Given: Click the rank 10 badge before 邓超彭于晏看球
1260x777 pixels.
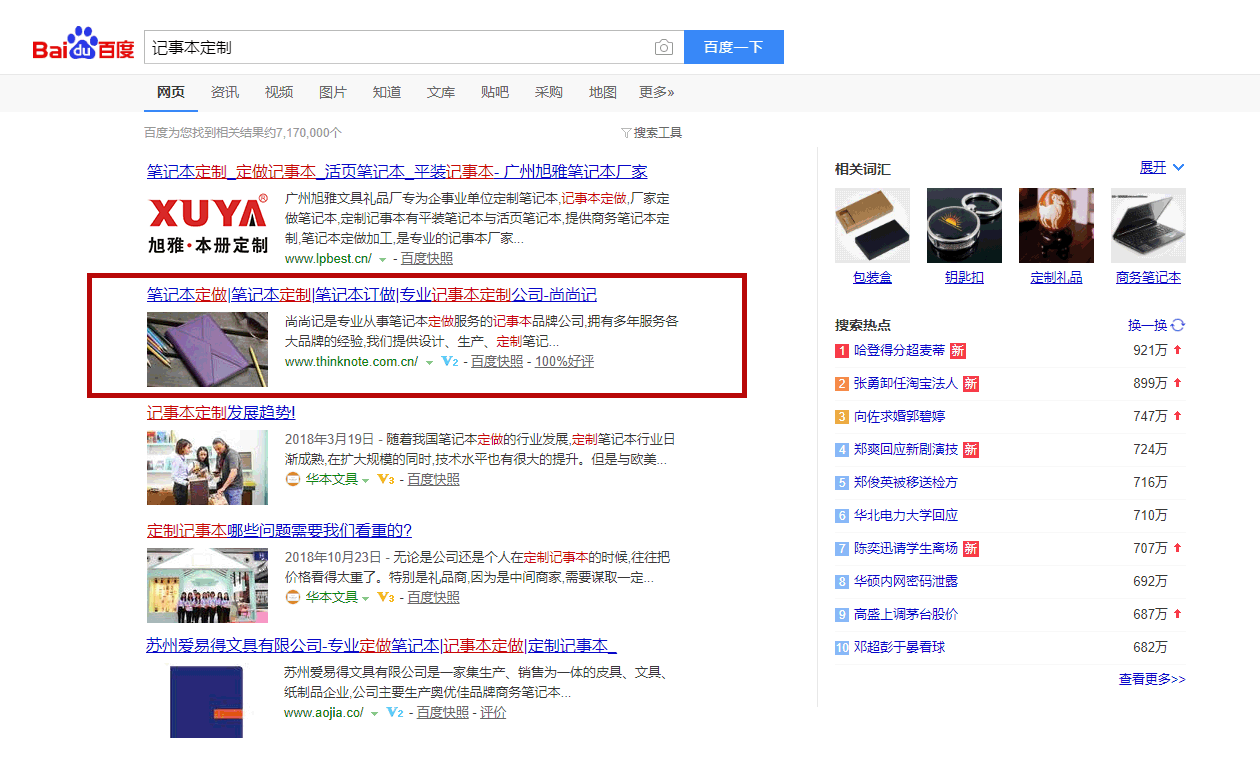Looking at the screenshot, I should pos(842,648).
